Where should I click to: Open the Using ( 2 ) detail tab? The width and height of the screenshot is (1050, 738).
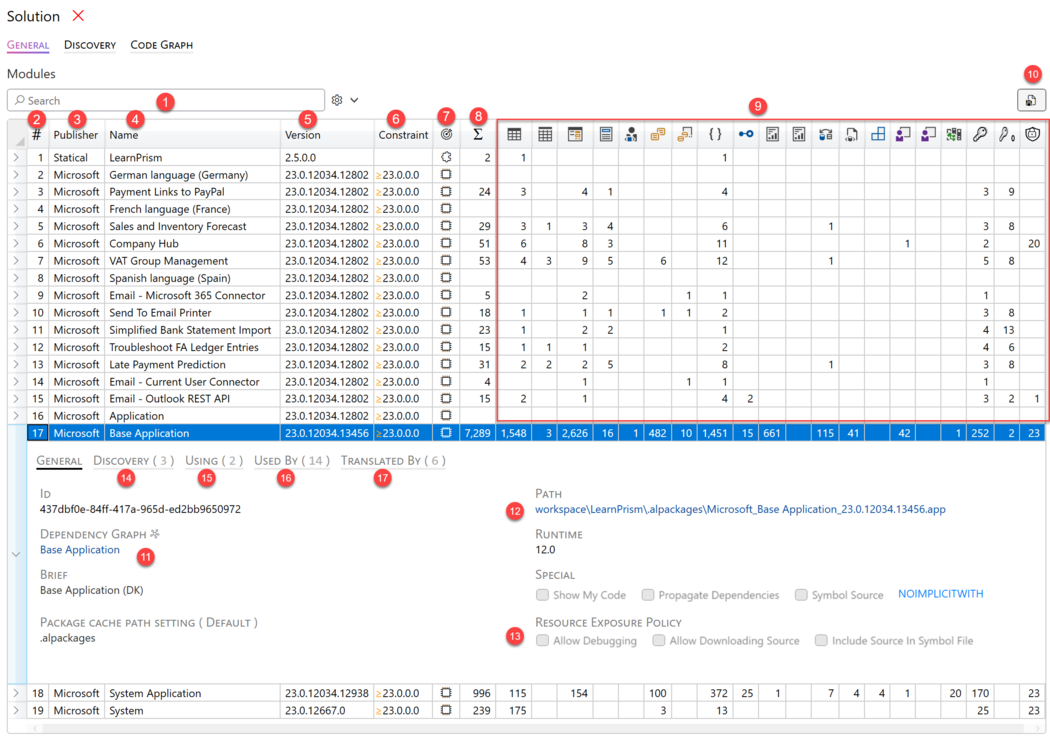pyautogui.click(x=214, y=461)
